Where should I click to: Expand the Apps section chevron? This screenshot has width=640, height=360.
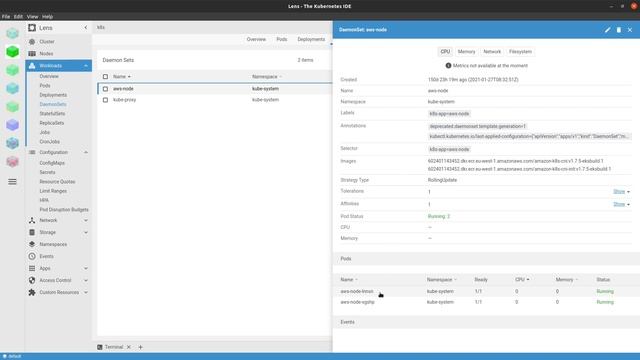[86, 268]
